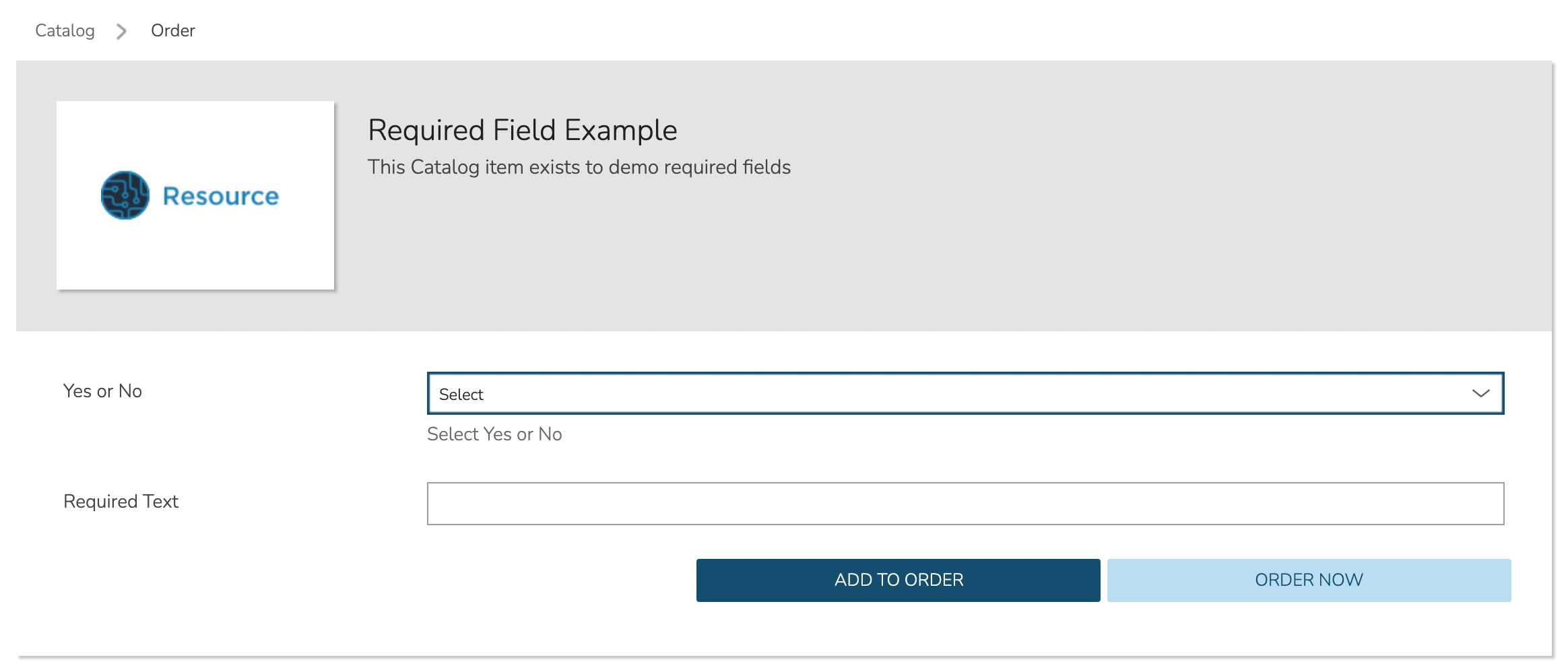This screenshot has width=1568, height=672.
Task: Click the Yes or No field label
Action: pyautogui.click(x=102, y=391)
